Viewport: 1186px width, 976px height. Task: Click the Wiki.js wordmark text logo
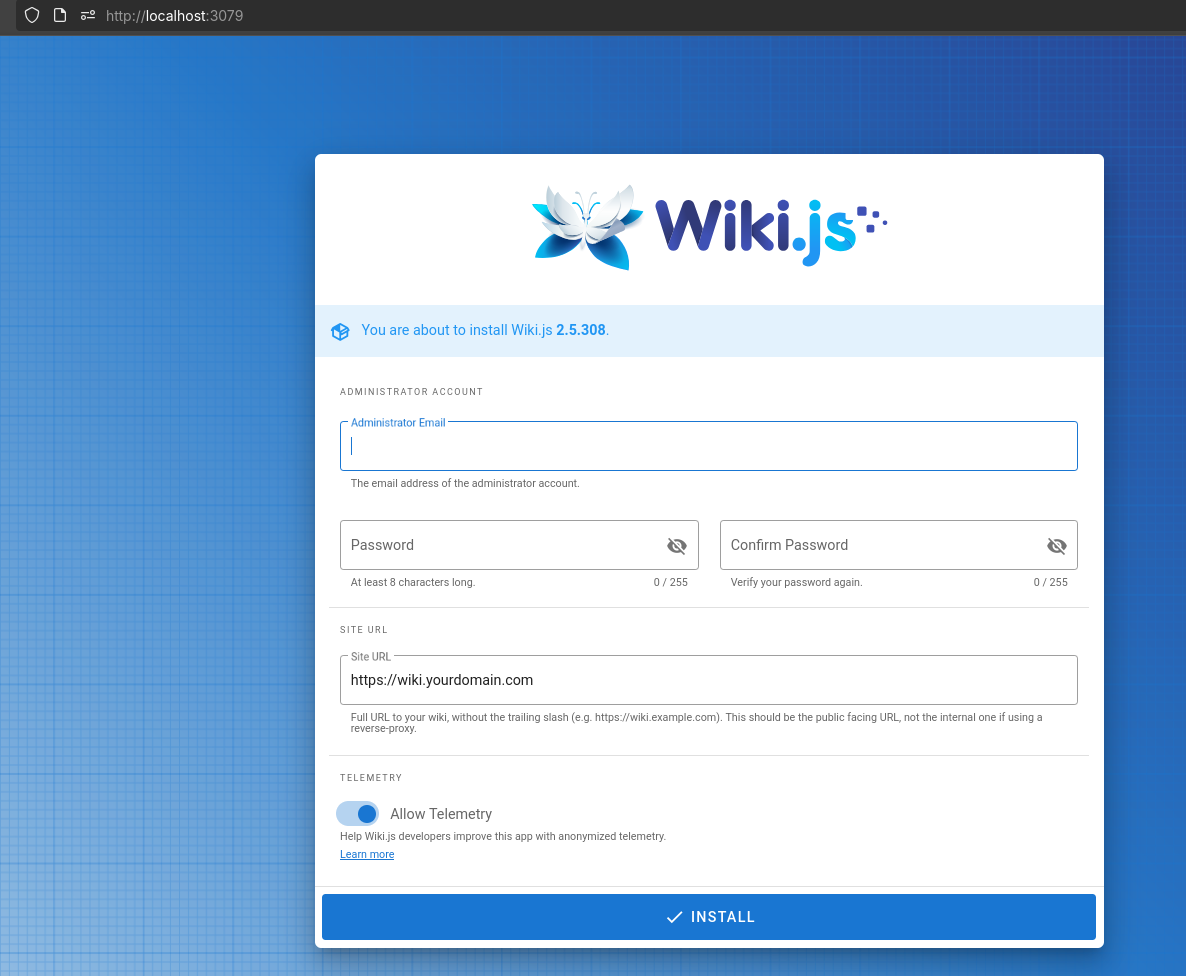click(x=755, y=228)
